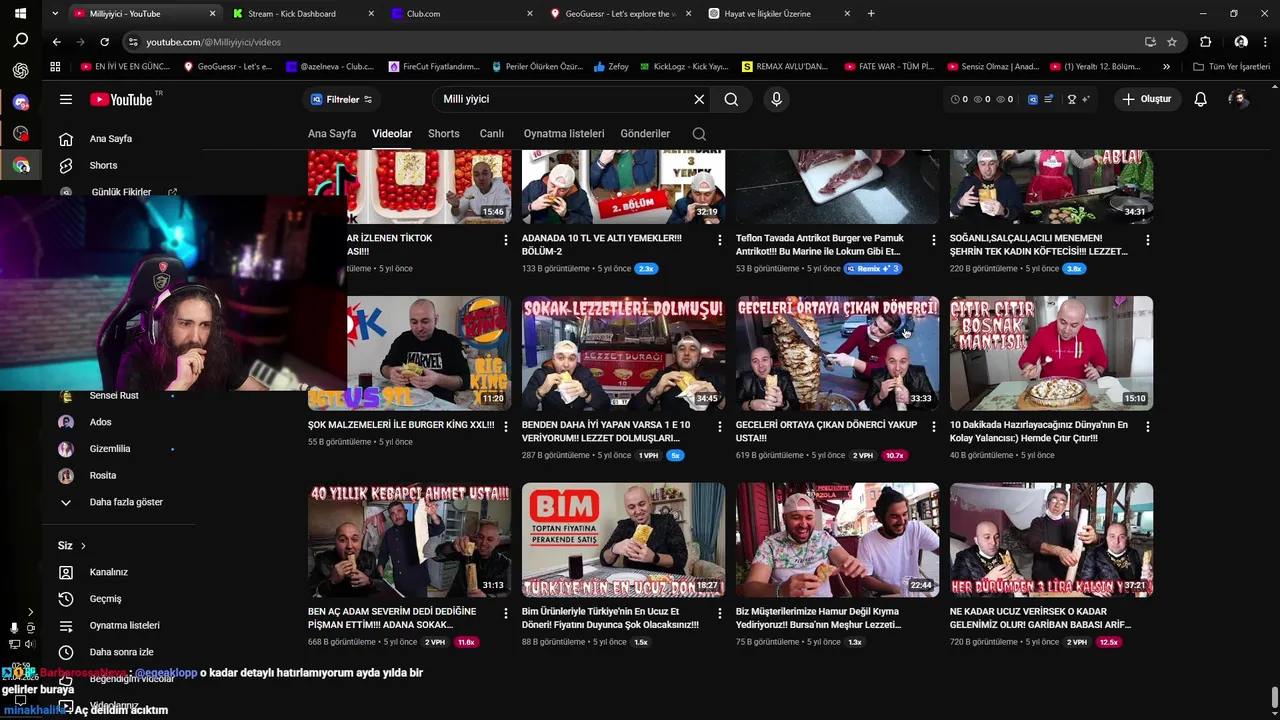Viewport: 1280px width, 720px height.
Task: Switch to the Ana Sayfa channel tab
Action: (x=332, y=134)
